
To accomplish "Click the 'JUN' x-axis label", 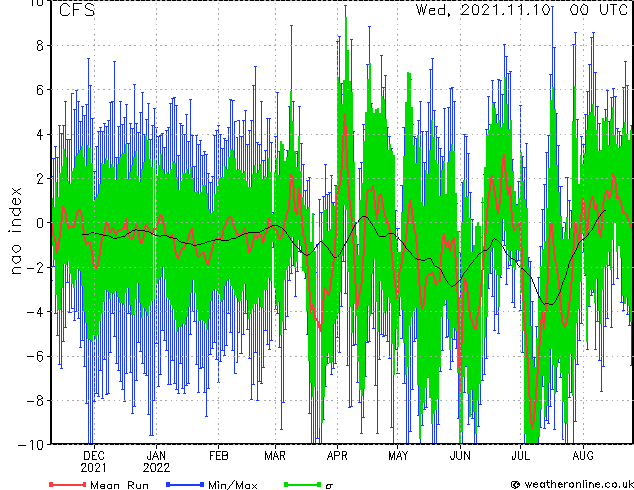I will (460, 456).
